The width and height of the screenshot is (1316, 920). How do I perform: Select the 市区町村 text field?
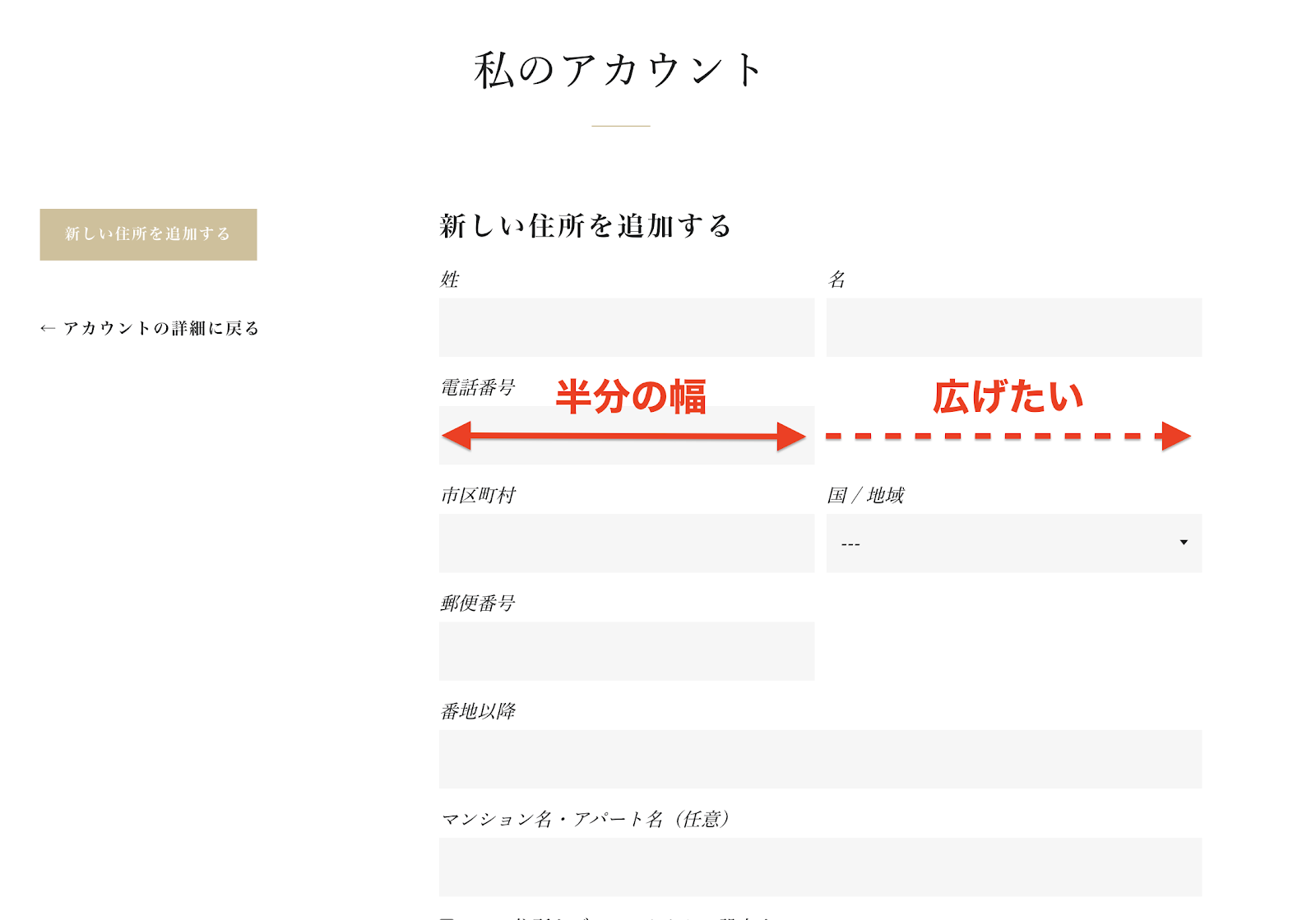(626, 543)
